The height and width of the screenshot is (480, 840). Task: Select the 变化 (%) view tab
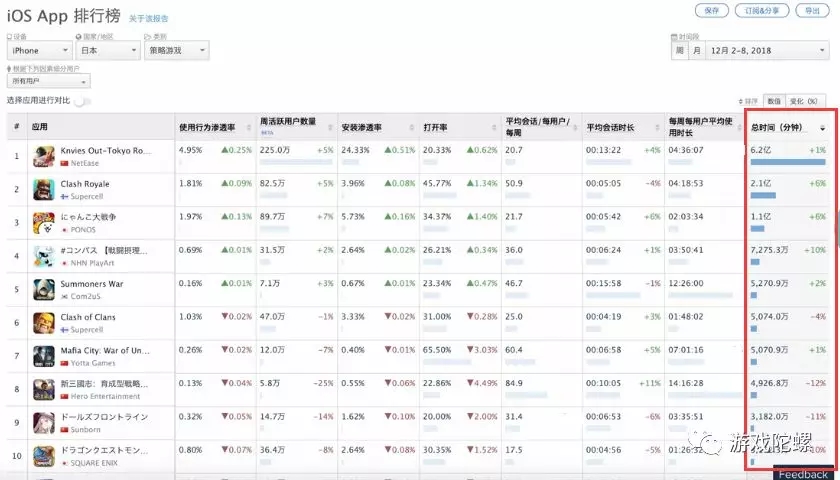[805, 101]
